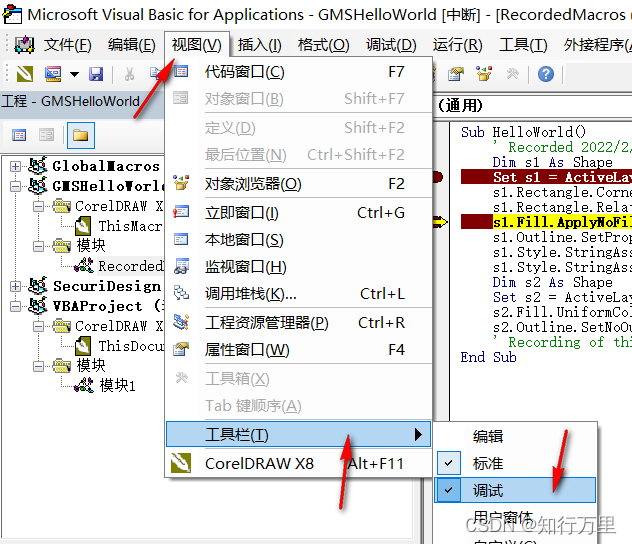Click the 视图(V) menu
632x544 pixels.
click(197, 45)
